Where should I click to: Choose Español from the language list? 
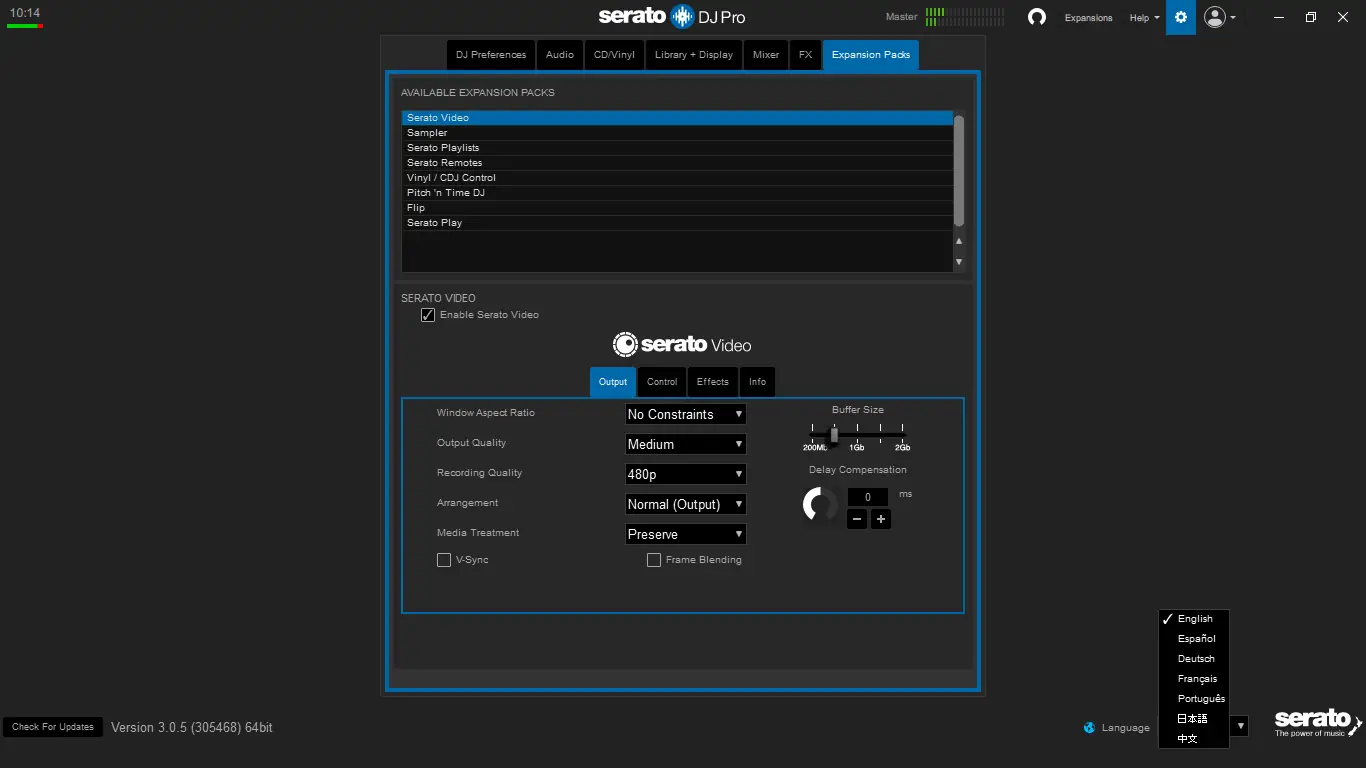(x=1194, y=639)
